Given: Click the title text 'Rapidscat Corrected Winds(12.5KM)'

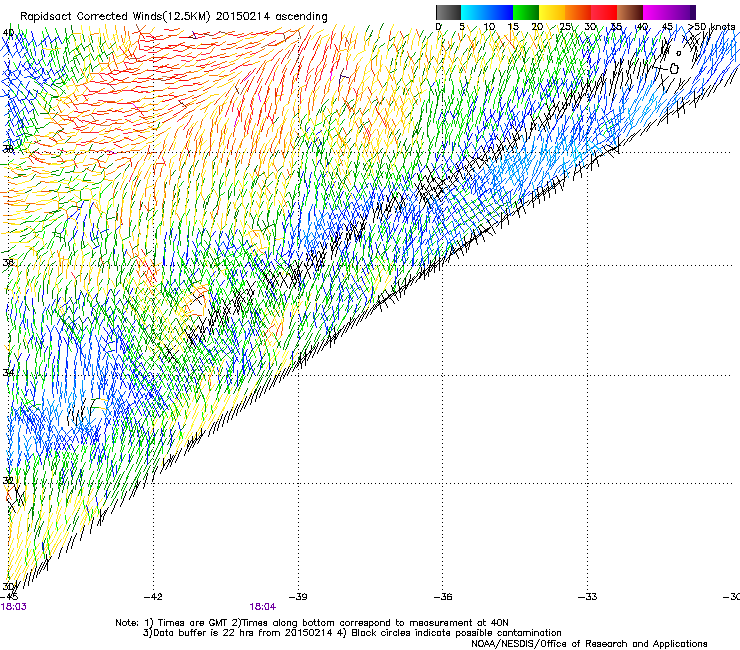Looking at the screenshot, I should (x=115, y=17).
